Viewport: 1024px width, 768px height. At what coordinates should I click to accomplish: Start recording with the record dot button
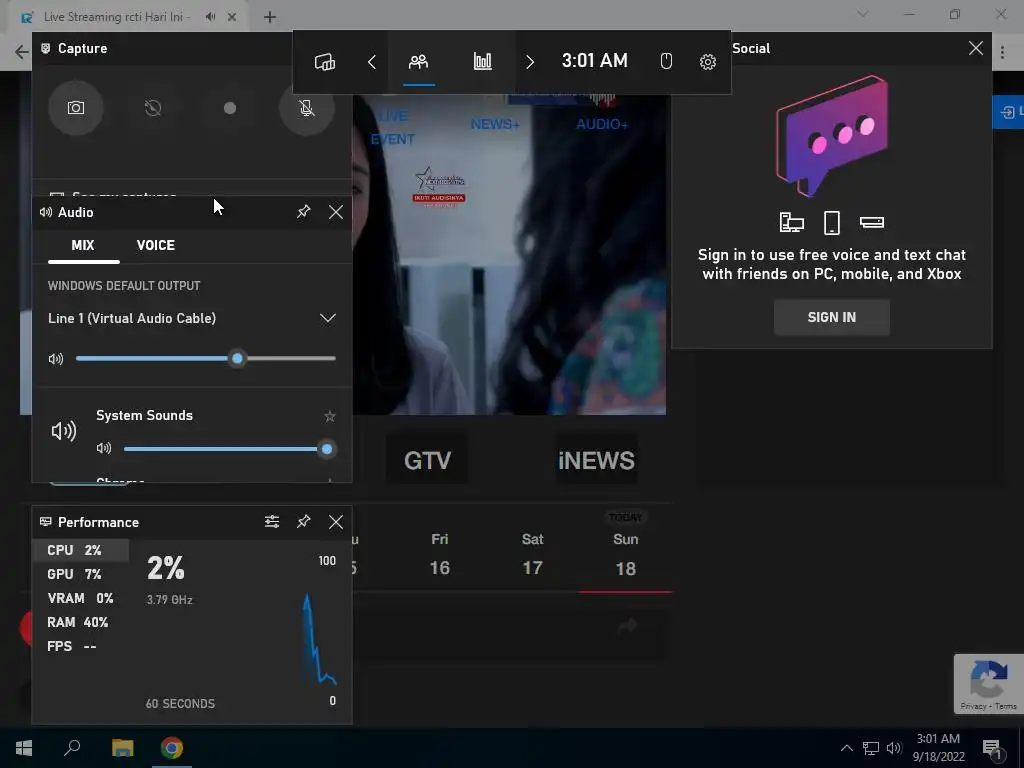tap(230, 108)
